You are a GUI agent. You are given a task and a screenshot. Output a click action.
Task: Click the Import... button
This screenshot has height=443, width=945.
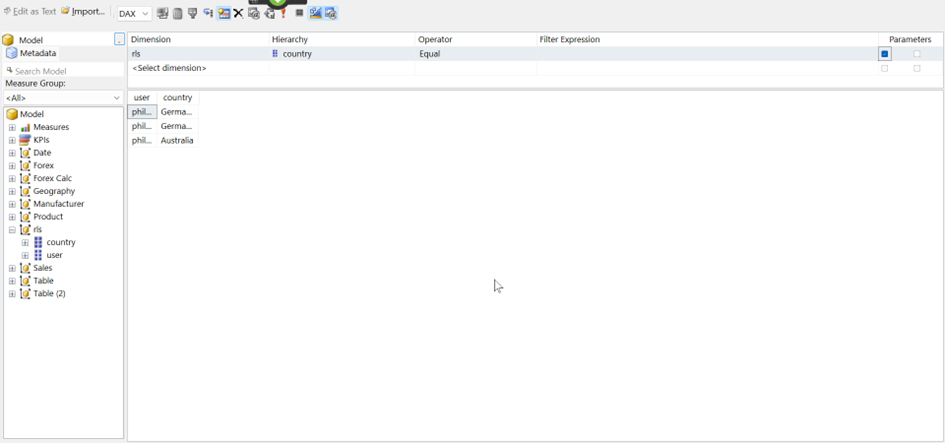click(83, 12)
